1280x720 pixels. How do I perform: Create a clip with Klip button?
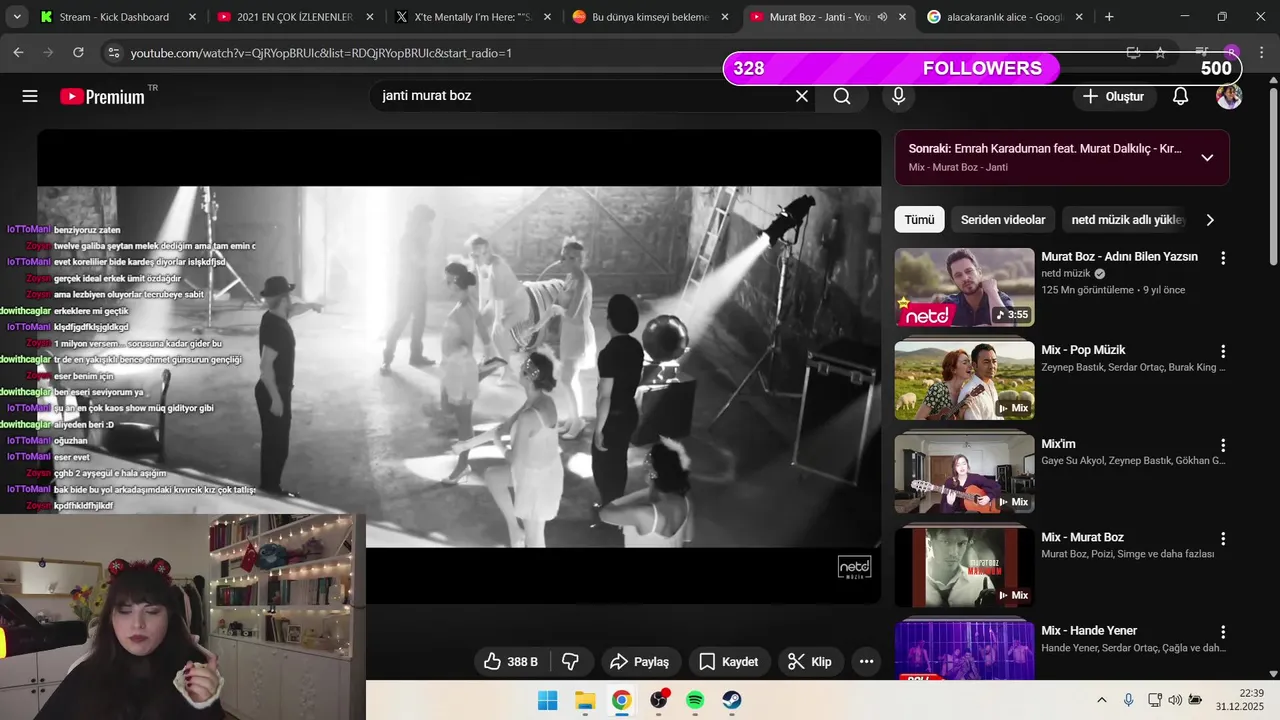pyautogui.click(x=810, y=661)
